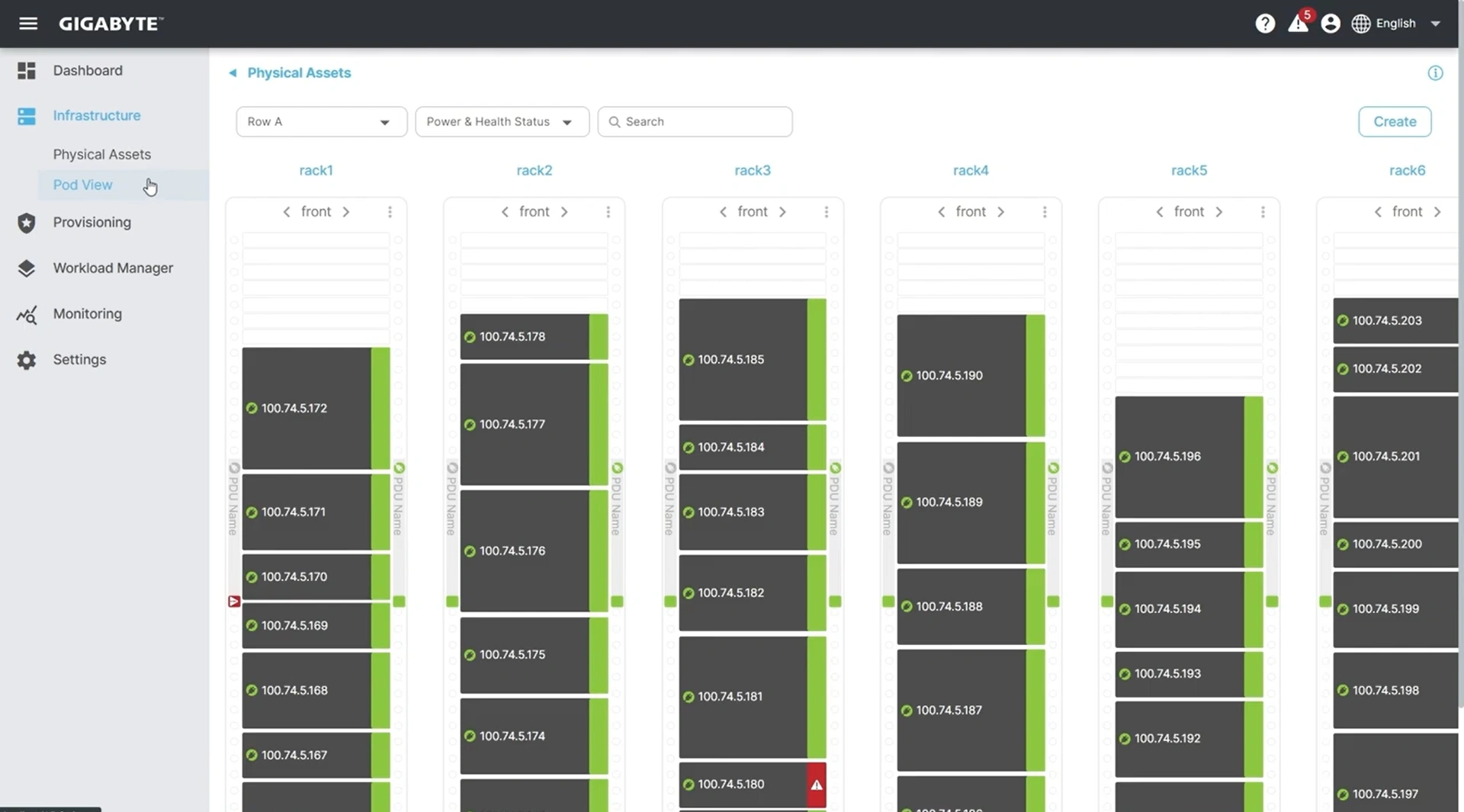Click red warning icon on 100.74.5.180

point(817,785)
